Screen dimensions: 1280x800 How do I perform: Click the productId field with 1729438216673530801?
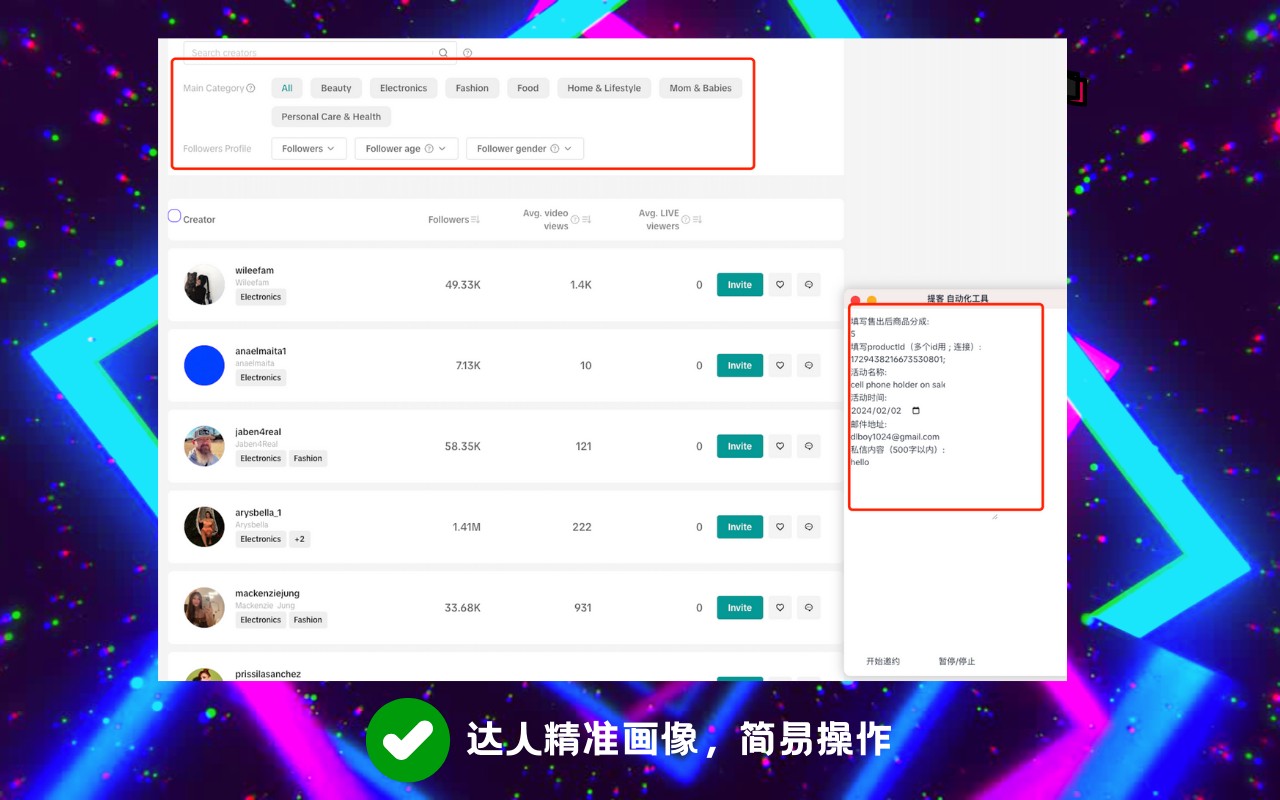pos(898,359)
